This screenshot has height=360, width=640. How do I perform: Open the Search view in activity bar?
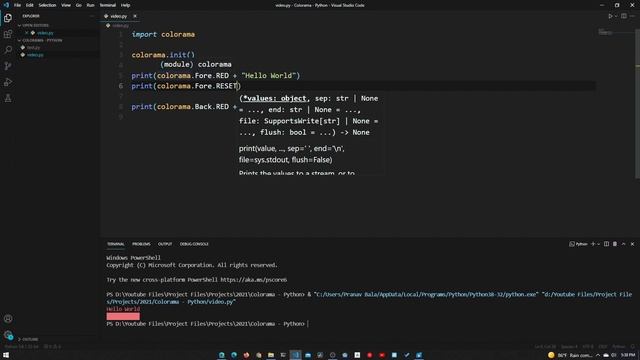pyautogui.click(x=8, y=50)
